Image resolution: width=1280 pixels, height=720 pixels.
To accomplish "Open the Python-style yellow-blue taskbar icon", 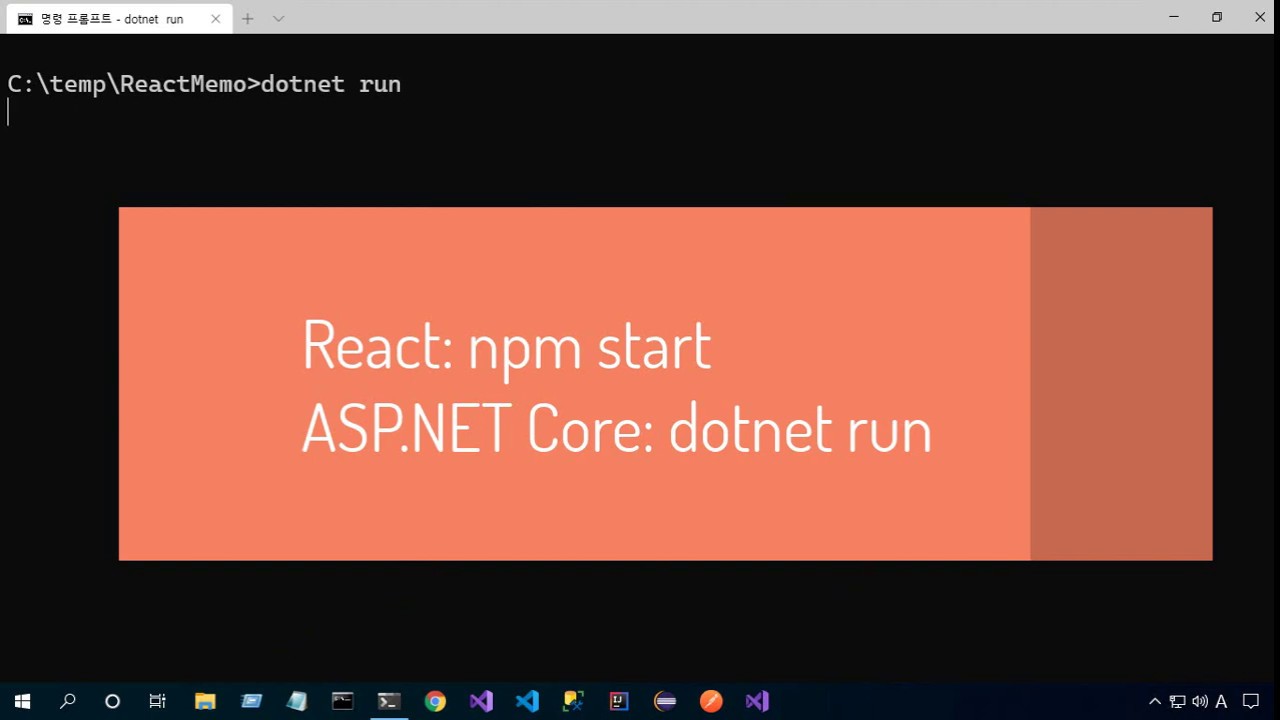I will [x=573, y=701].
